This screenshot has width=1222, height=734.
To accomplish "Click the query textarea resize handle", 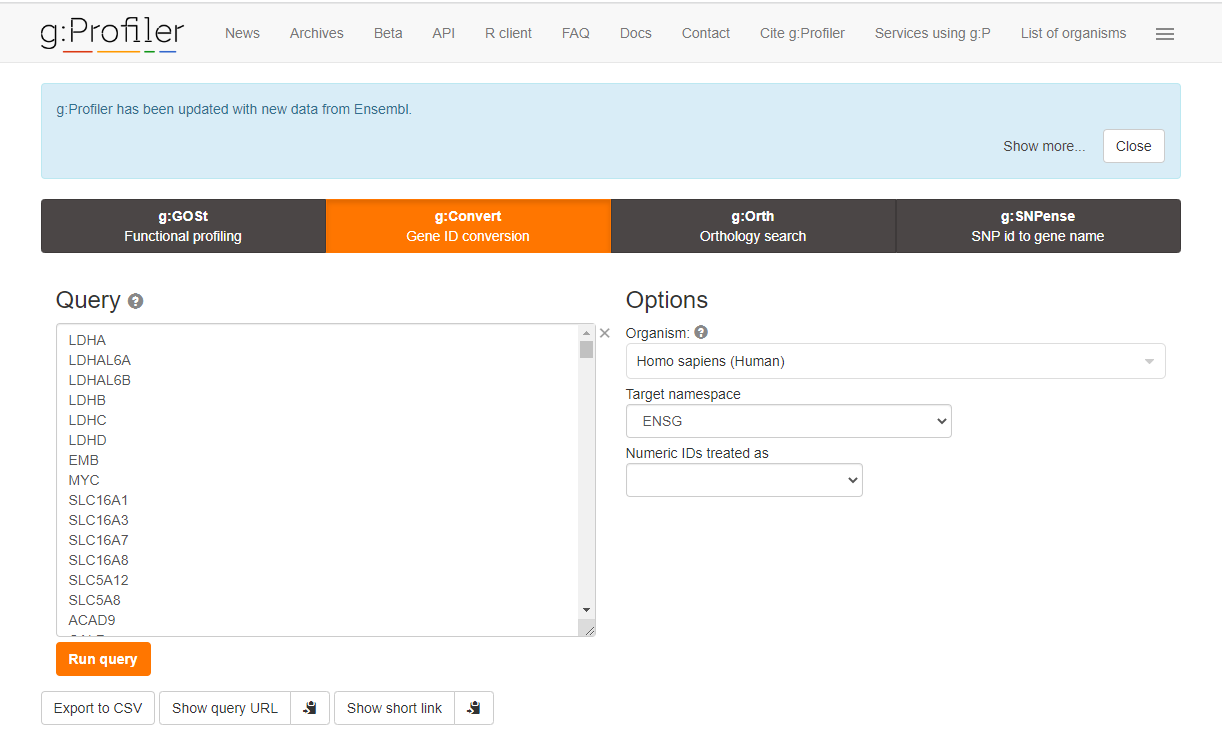I will coord(589,630).
